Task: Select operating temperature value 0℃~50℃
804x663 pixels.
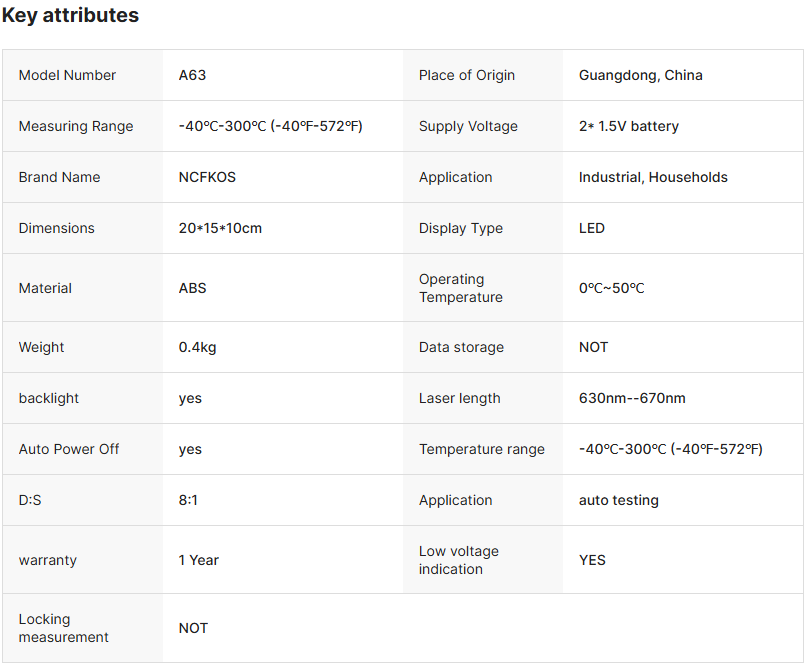Action: (611, 288)
